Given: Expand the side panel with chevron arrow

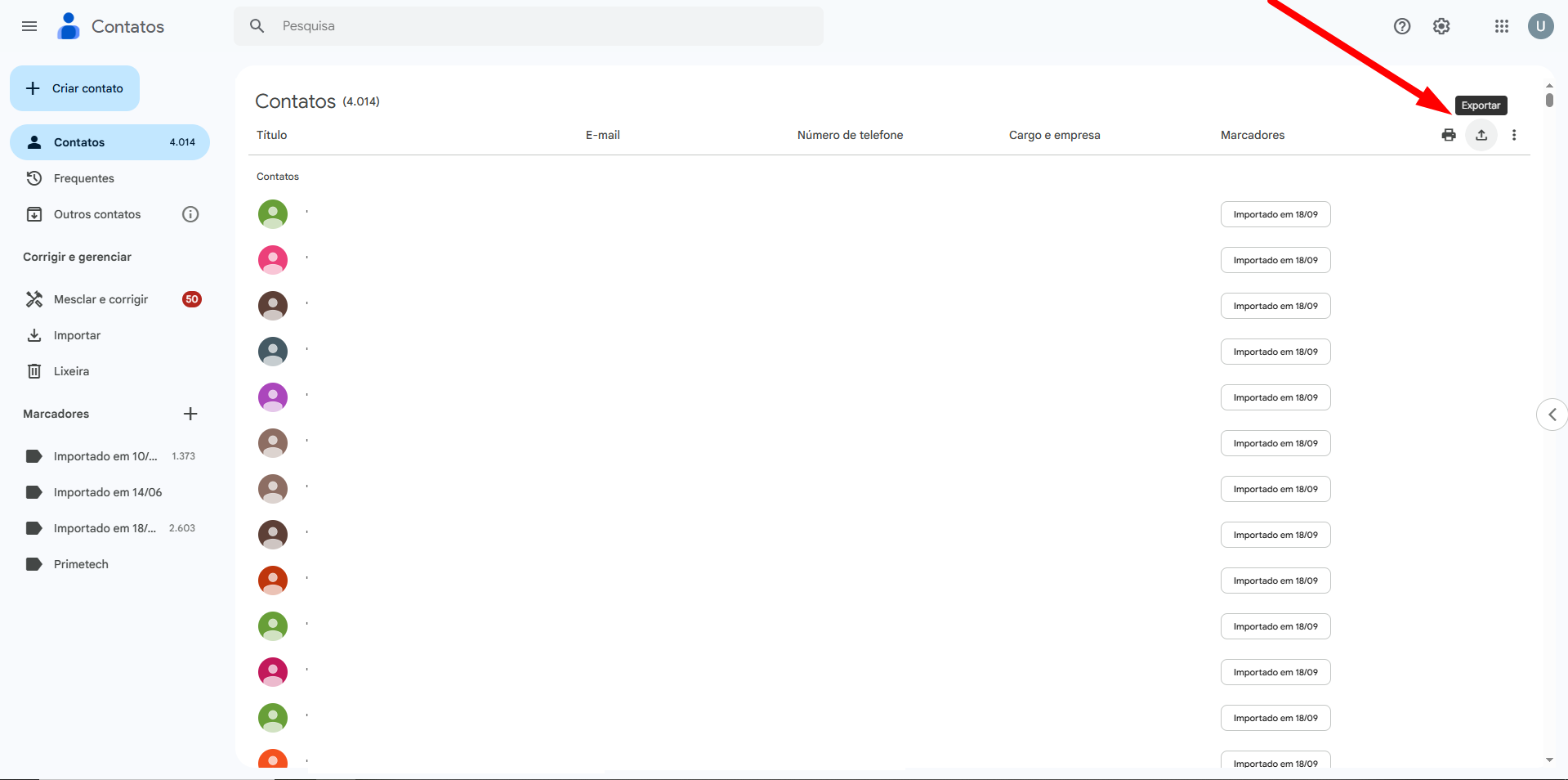Looking at the screenshot, I should point(1552,415).
